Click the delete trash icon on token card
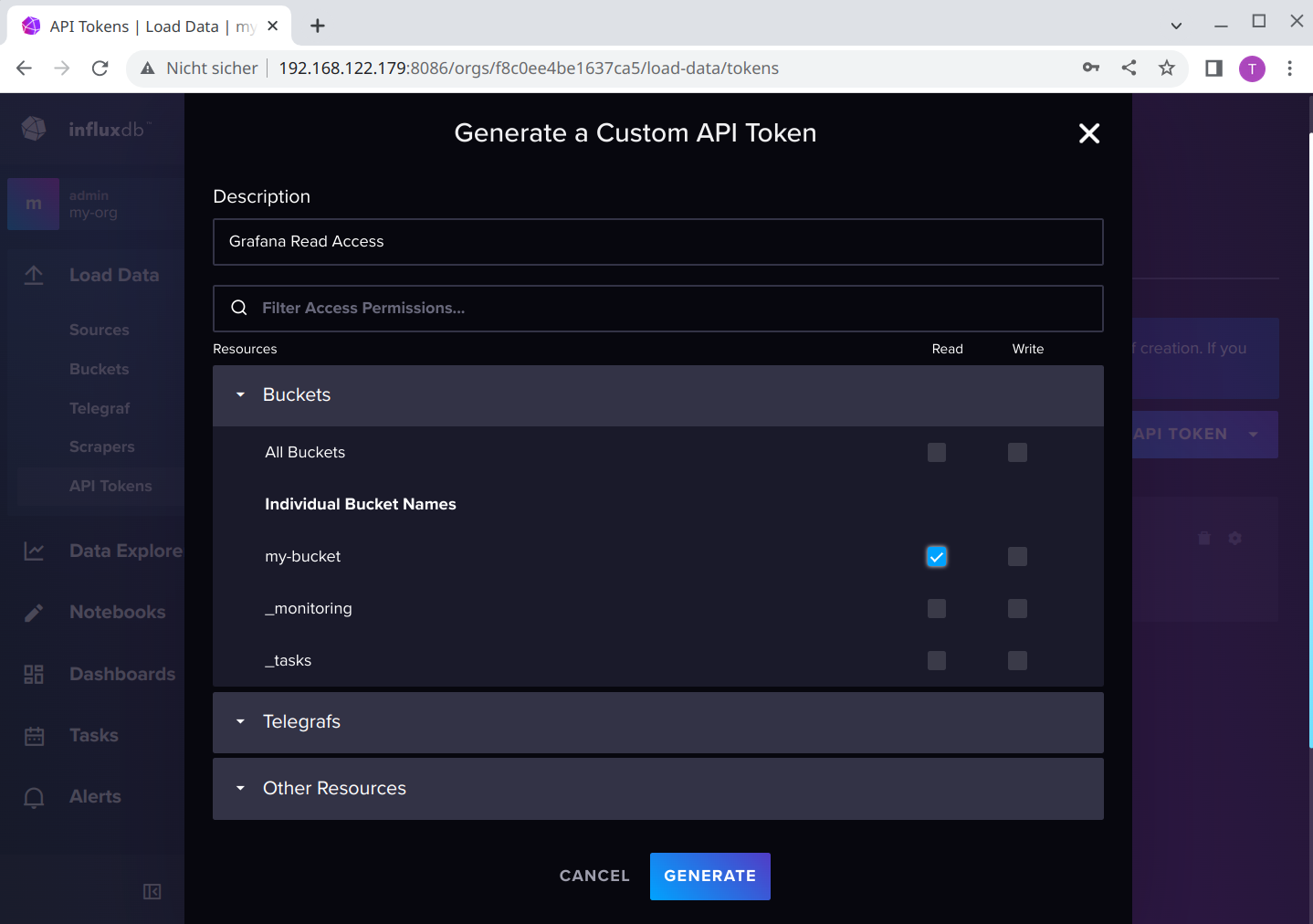 coord(1204,539)
